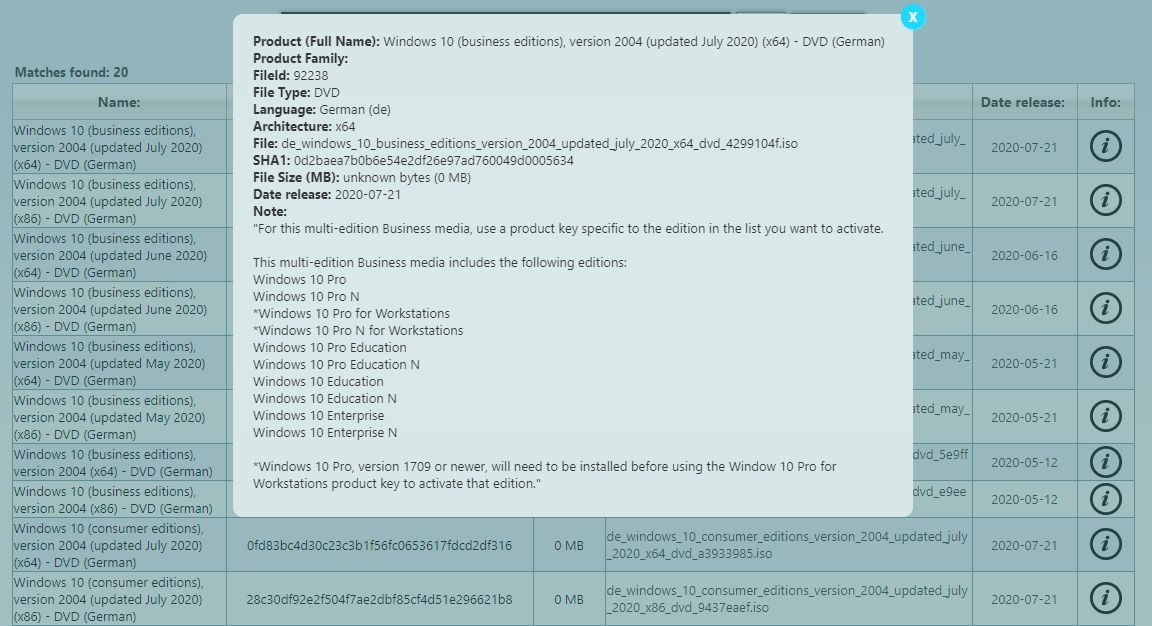Click consumer x64 file name ending a3933985.iso

[787, 544]
